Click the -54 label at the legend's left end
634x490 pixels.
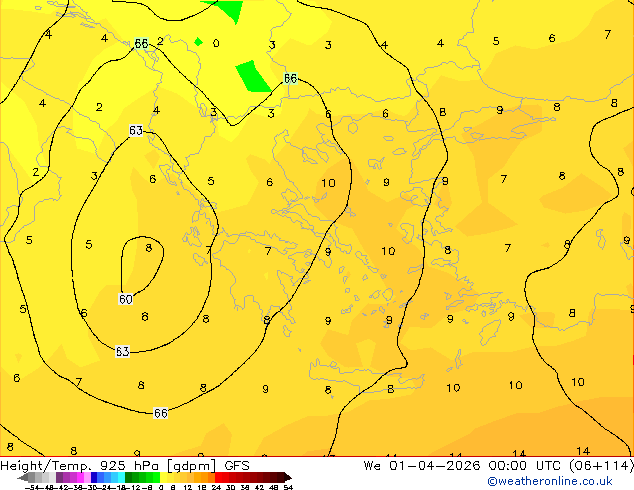click(33, 487)
